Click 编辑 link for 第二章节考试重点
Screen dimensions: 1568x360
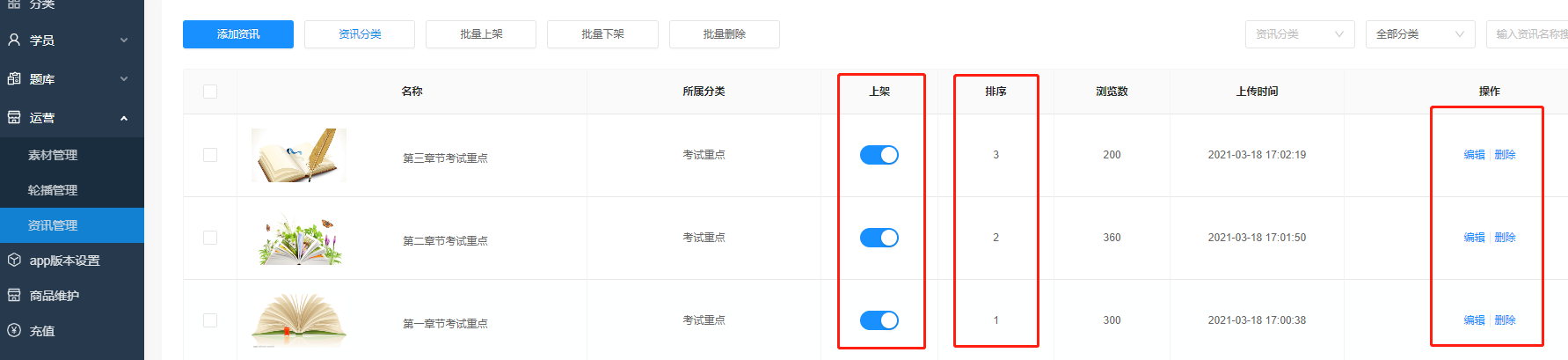pyautogui.click(x=1474, y=238)
